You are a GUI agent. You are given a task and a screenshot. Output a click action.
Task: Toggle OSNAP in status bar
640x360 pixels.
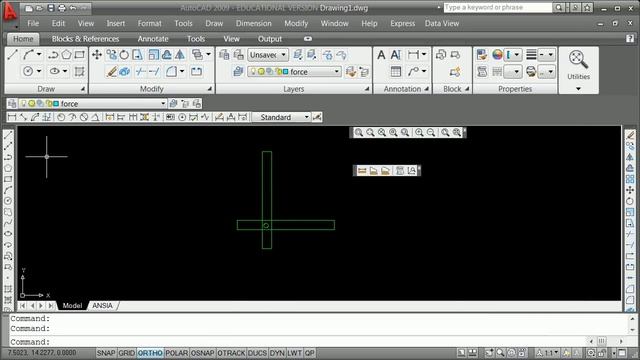pos(202,353)
